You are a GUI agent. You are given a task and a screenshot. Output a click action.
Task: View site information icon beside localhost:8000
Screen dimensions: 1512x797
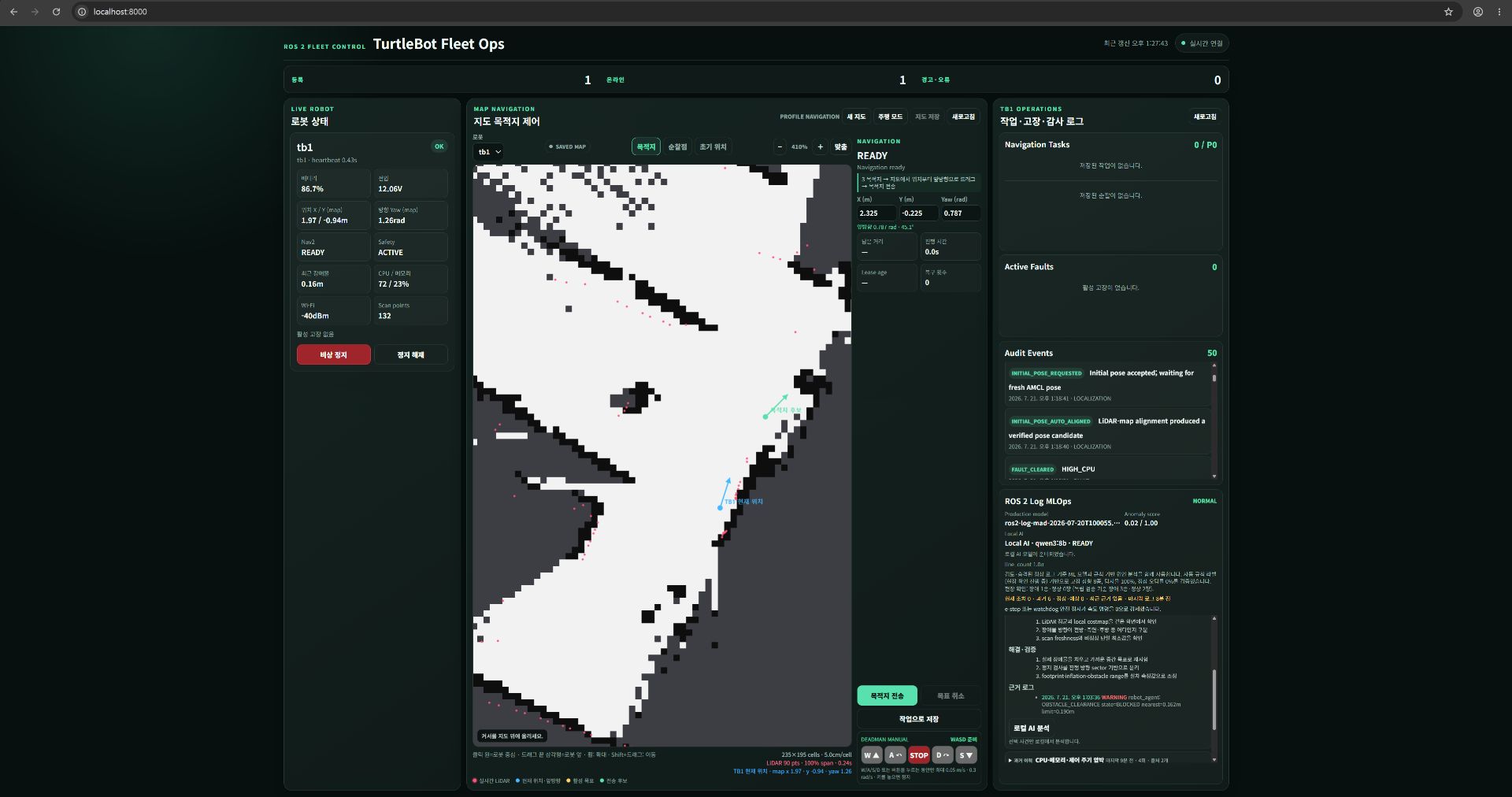[x=82, y=12]
